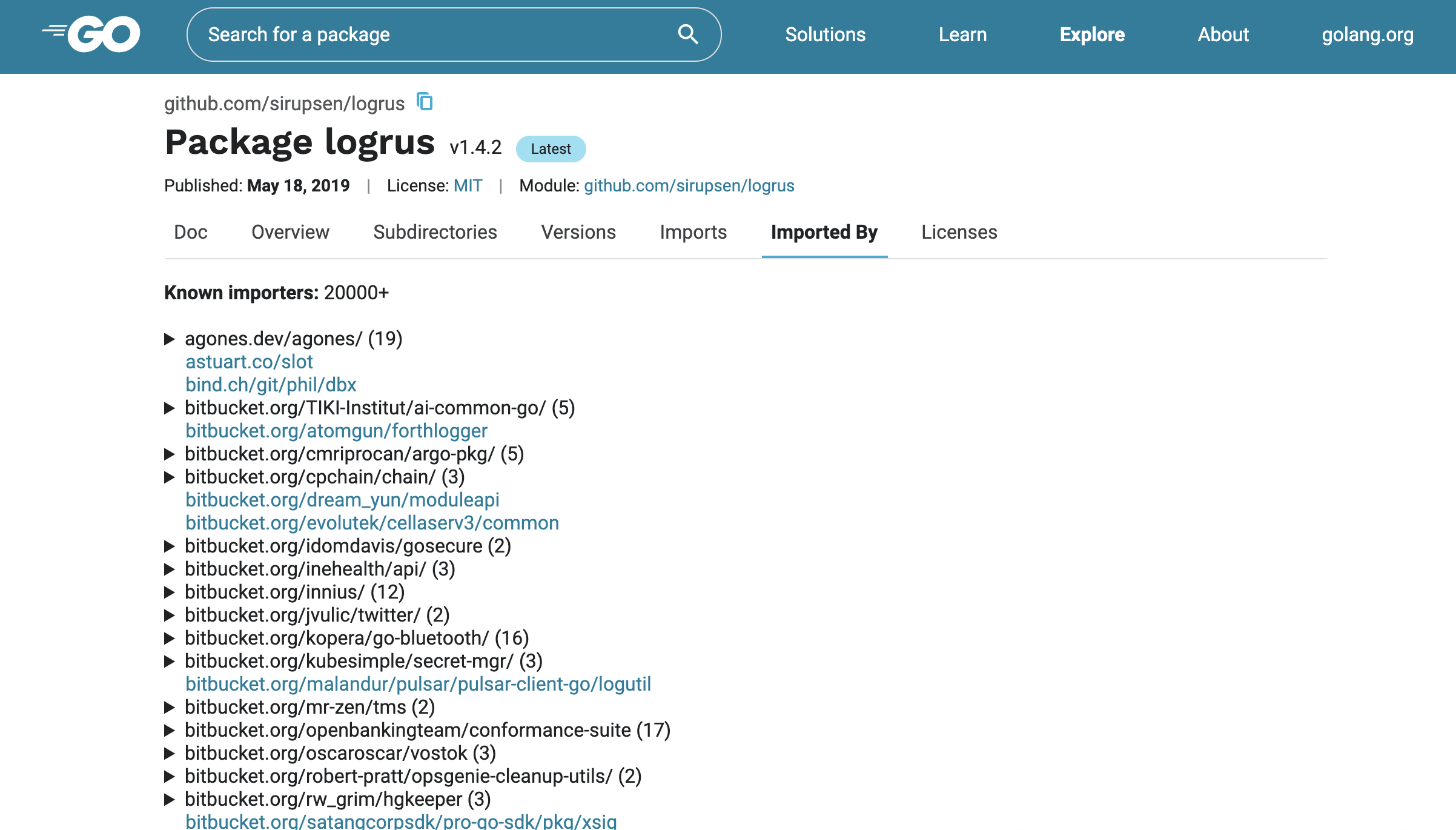Go to golang.org from the header
This screenshot has height=830, width=1456.
tap(1367, 35)
